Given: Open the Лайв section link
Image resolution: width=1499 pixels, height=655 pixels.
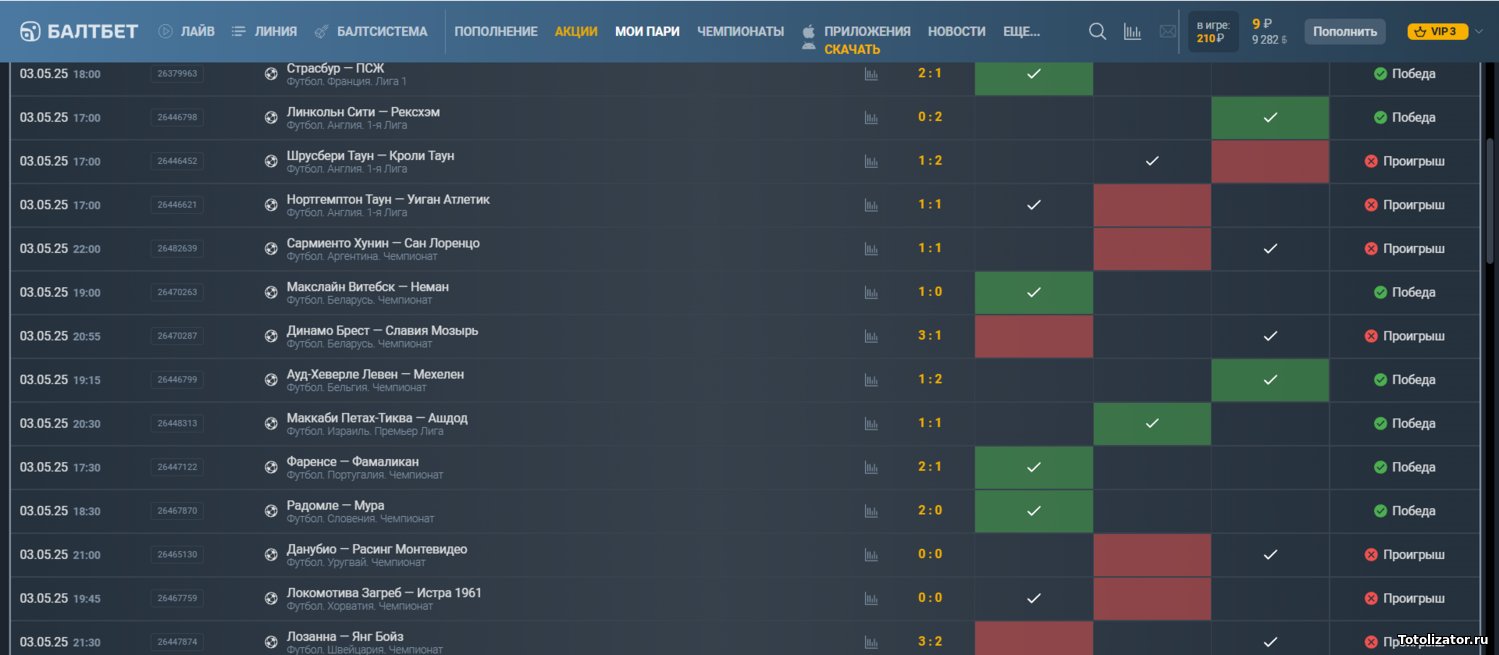Looking at the screenshot, I should 186,31.
